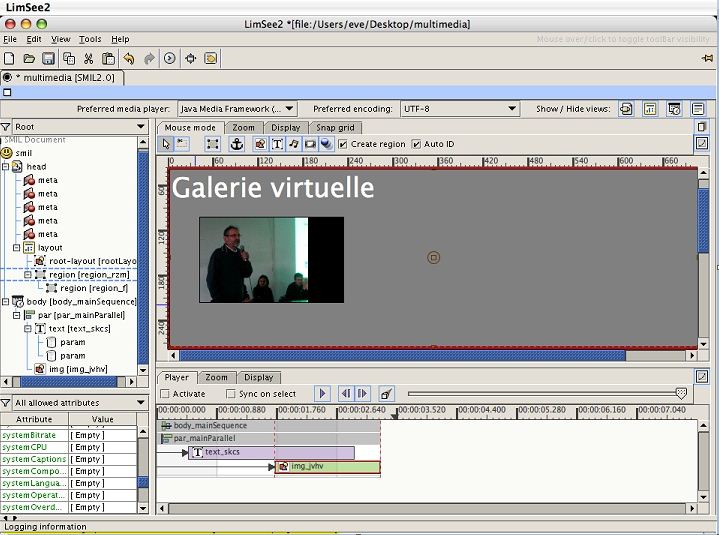Select the arrow pointer mouse mode

166,144
